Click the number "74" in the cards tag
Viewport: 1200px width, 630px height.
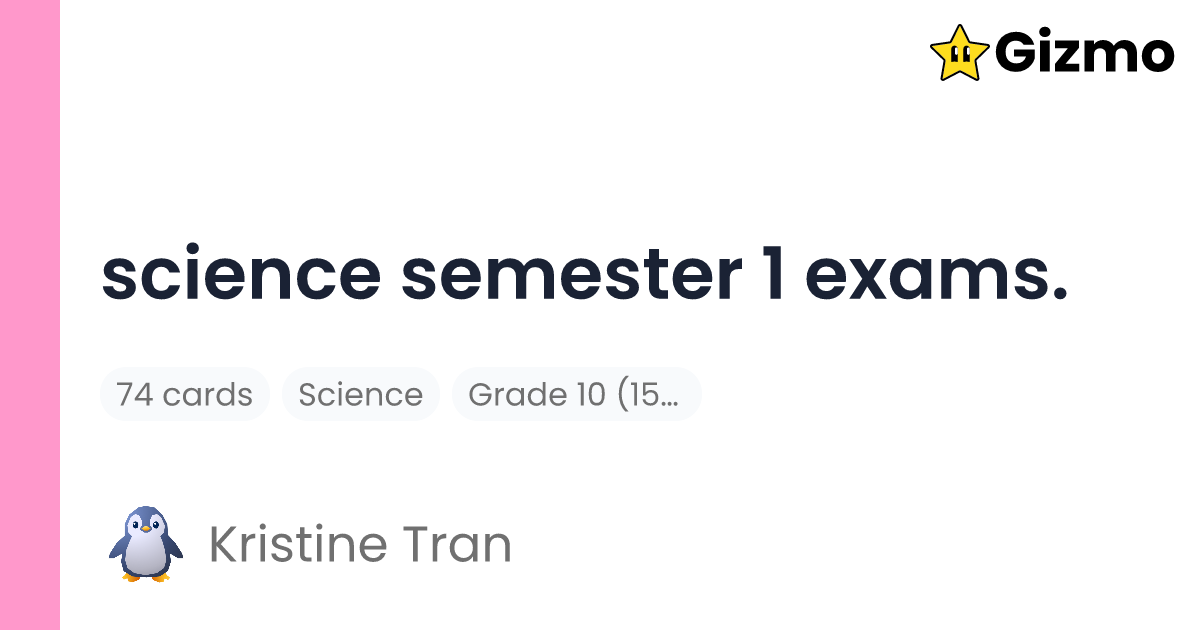[135, 394]
